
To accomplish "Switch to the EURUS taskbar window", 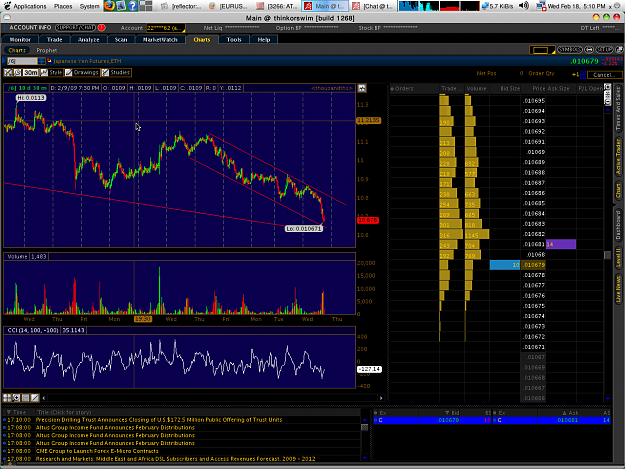I will pyautogui.click(x=229, y=6).
